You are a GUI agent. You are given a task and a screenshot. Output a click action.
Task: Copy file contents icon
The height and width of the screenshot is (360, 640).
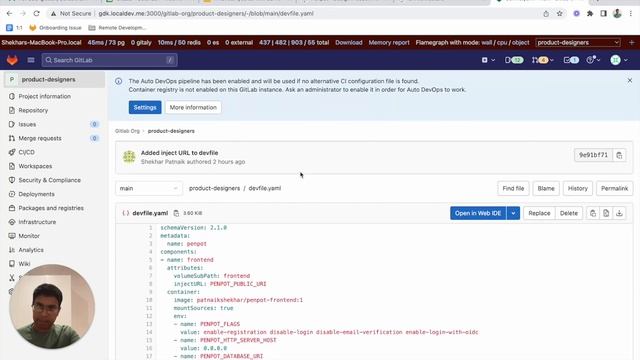(x=593, y=213)
